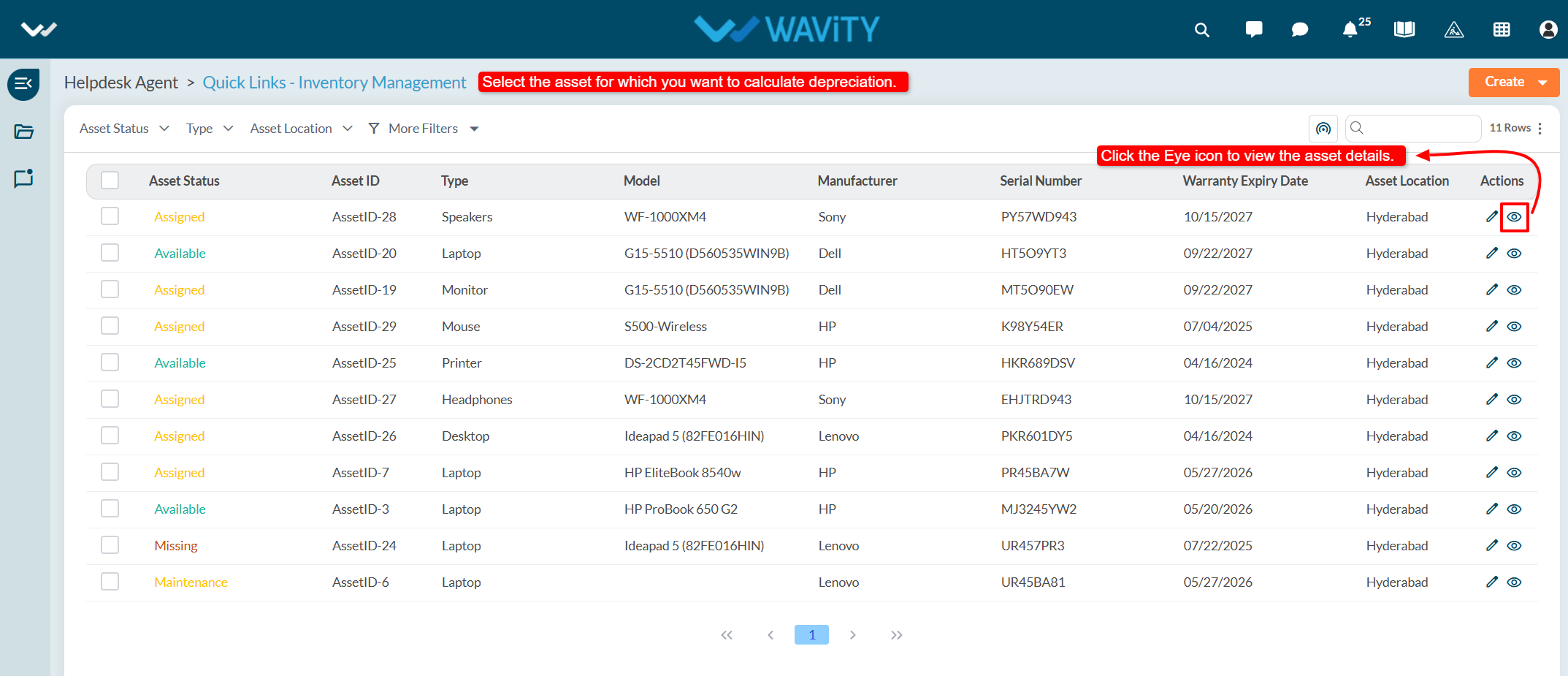Image resolution: width=1568 pixels, height=676 pixels.
Task: Collapse the sidebar menu toggle icon
Action: tap(23, 84)
